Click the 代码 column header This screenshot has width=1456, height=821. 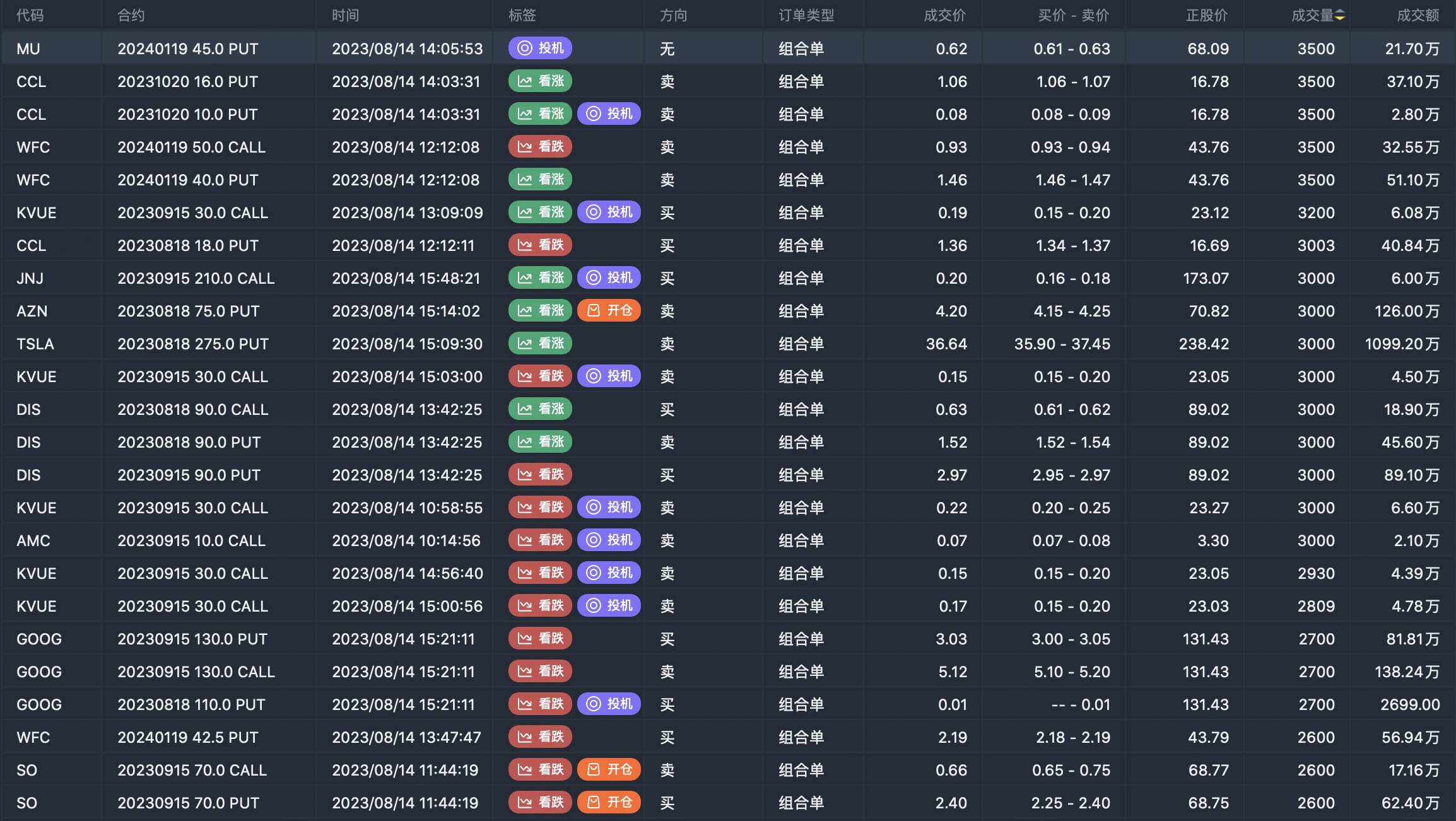(x=30, y=15)
